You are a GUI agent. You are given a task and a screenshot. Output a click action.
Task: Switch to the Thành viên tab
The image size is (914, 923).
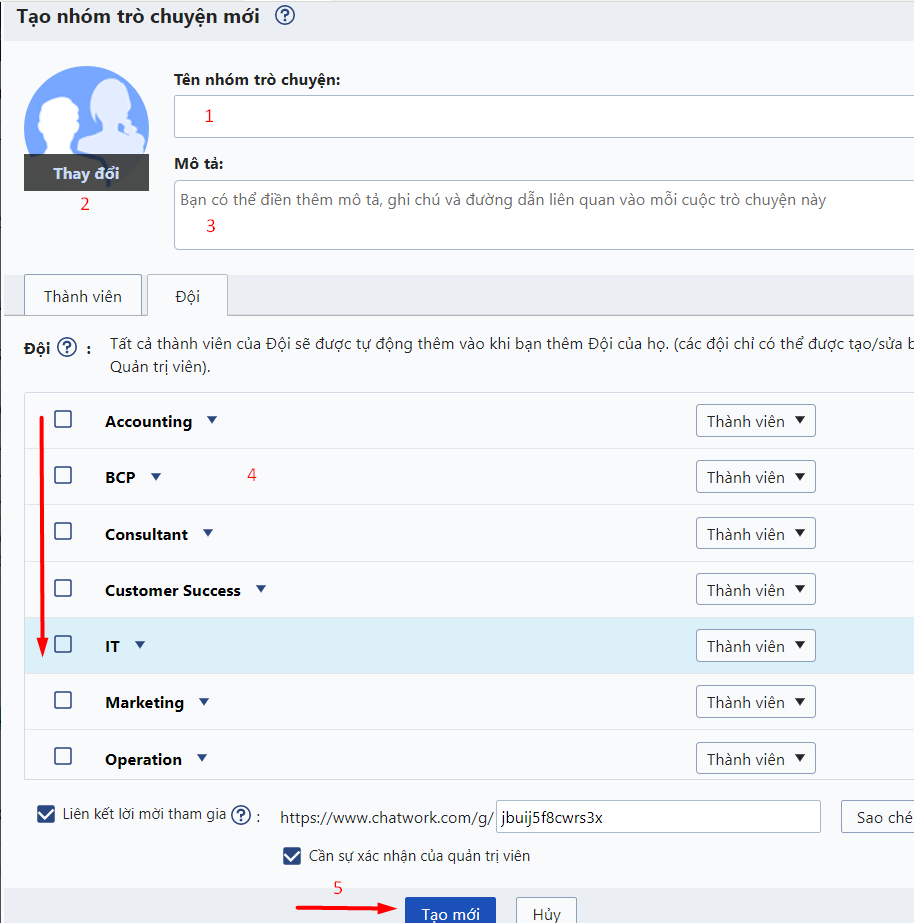(83, 296)
